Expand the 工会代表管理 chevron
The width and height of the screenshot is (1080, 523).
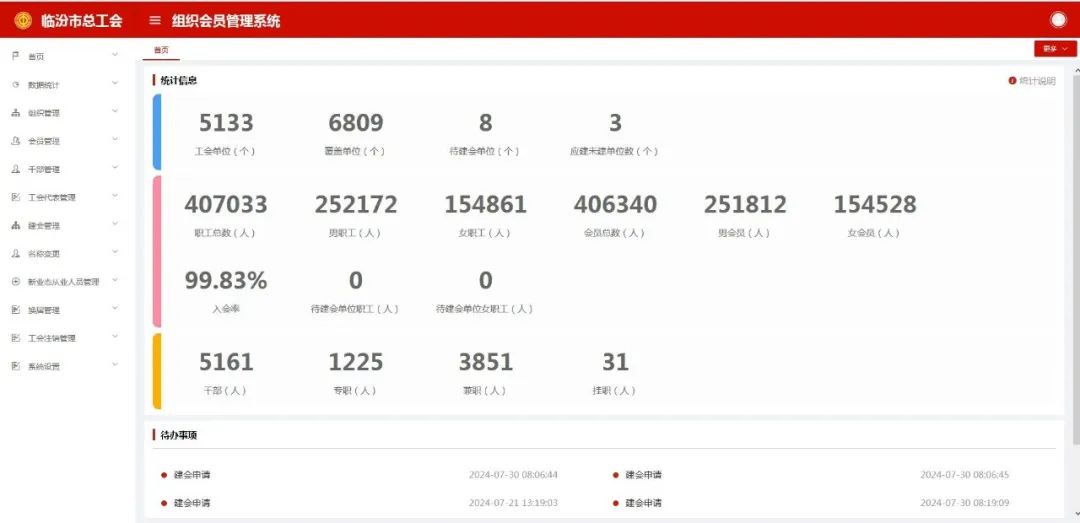[x=115, y=196]
